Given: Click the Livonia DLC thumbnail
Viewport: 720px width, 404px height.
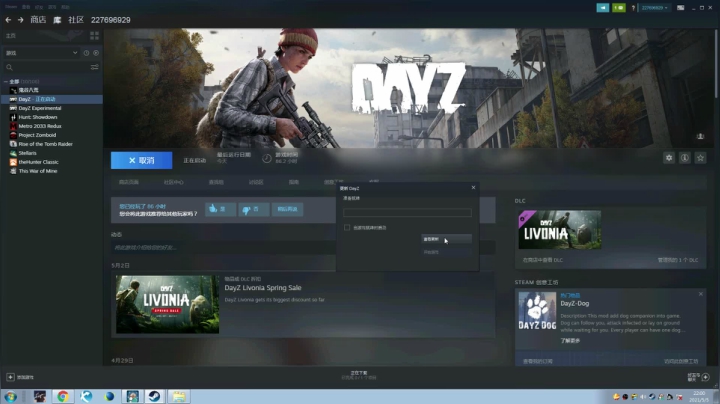Looking at the screenshot, I should (x=560, y=230).
